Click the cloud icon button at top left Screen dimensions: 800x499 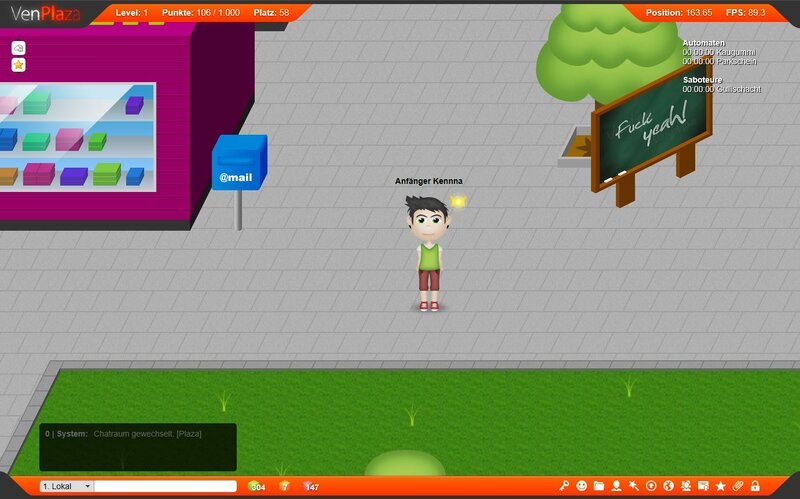tap(18, 48)
